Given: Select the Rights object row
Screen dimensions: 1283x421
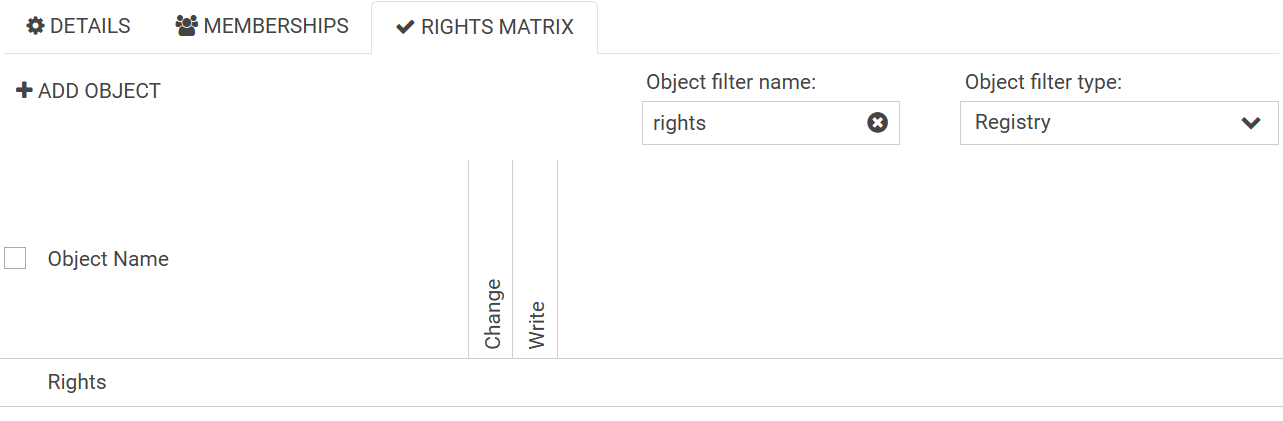Looking at the screenshot, I should pyautogui.click(x=77, y=383).
